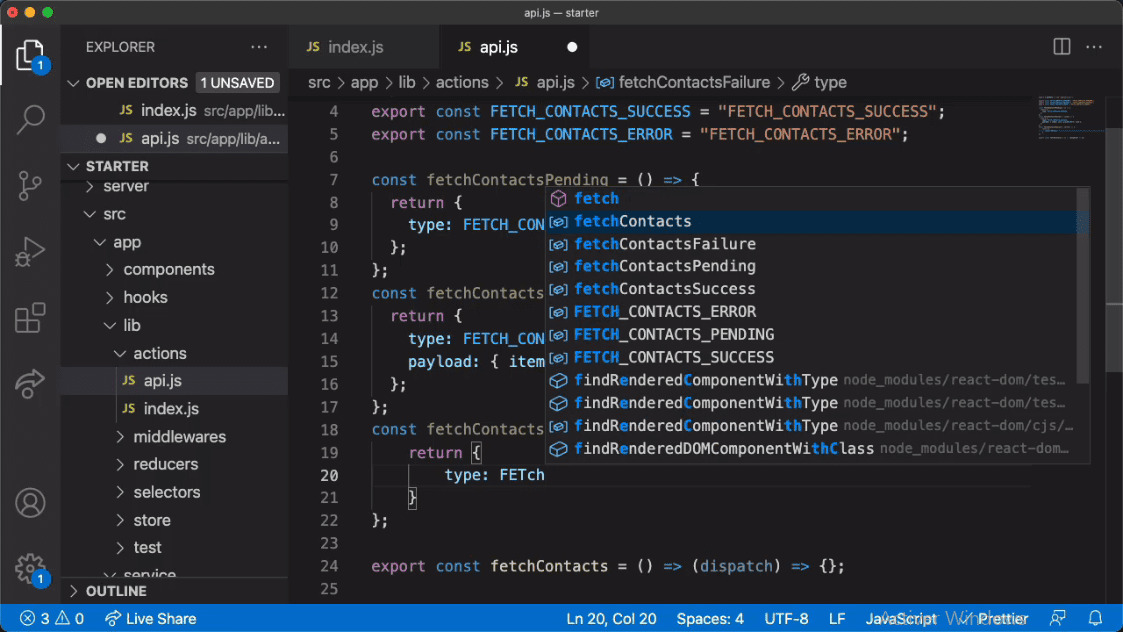Split the editor using the split icon
Image resolution: width=1123 pixels, height=632 pixels.
coord(1060,47)
